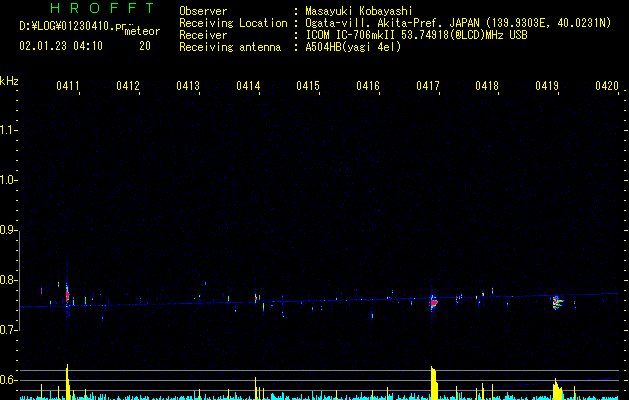
Task: Click the 1.0 kHz frequency label
Action: click(8, 180)
